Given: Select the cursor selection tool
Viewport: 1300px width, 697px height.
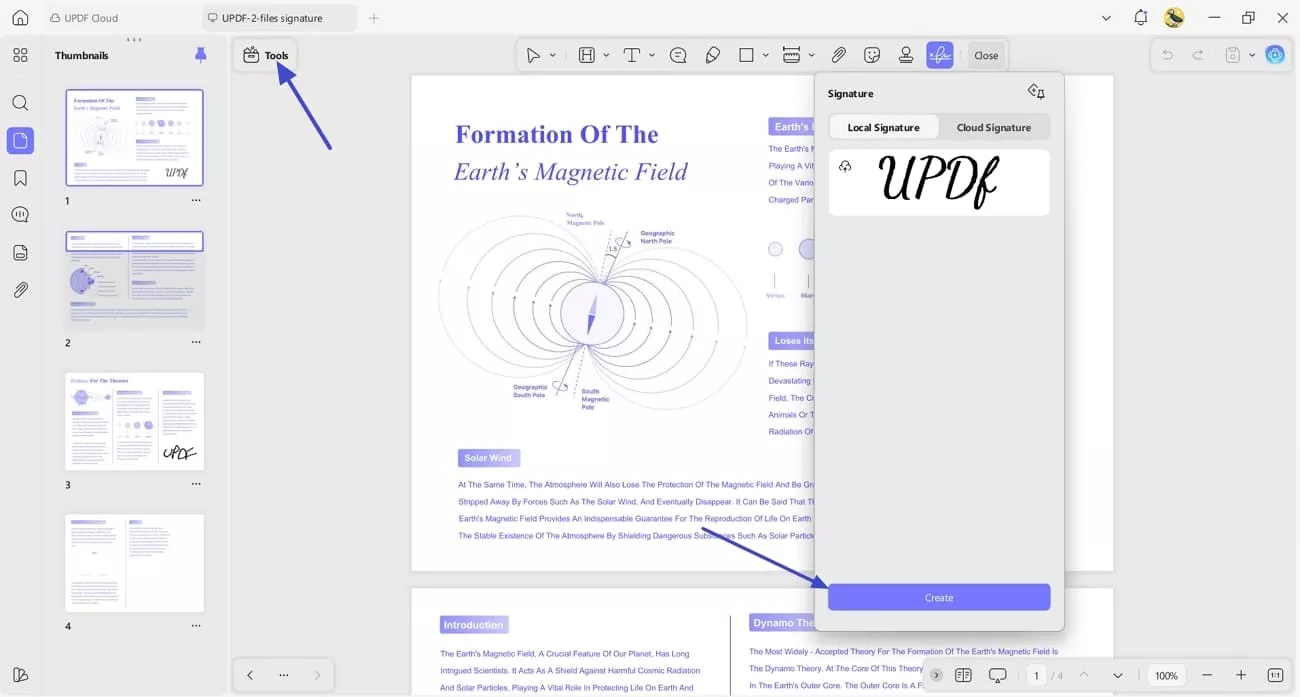Looking at the screenshot, I should [534, 55].
